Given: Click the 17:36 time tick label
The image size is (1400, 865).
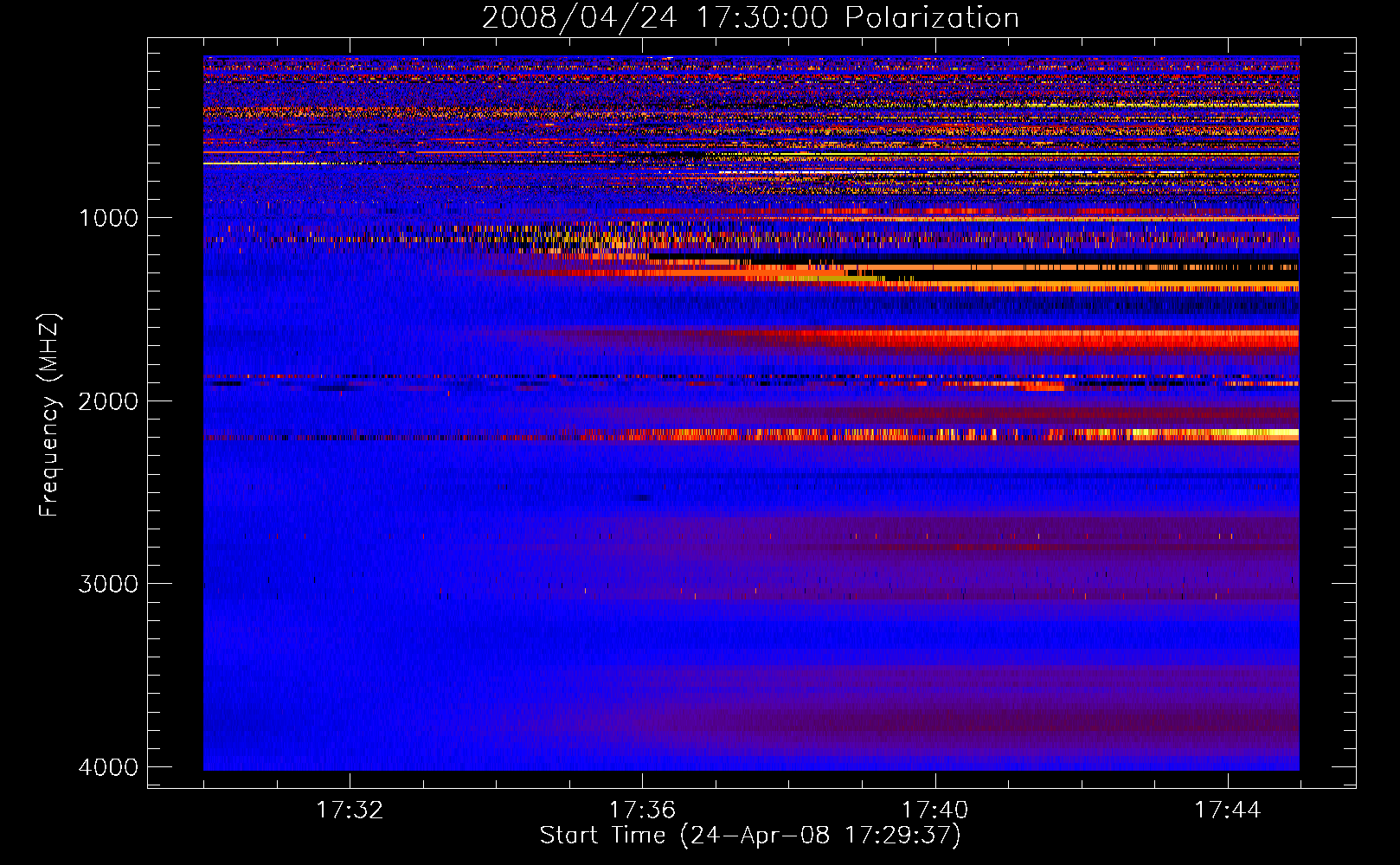Looking at the screenshot, I should (x=642, y=811).
